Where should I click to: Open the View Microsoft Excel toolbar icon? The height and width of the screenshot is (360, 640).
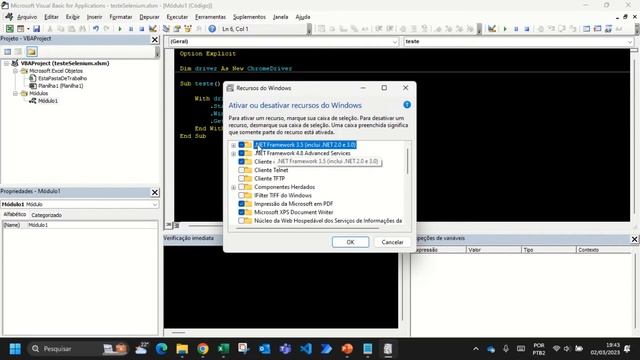pyautogui.click(x=9, y=29)
